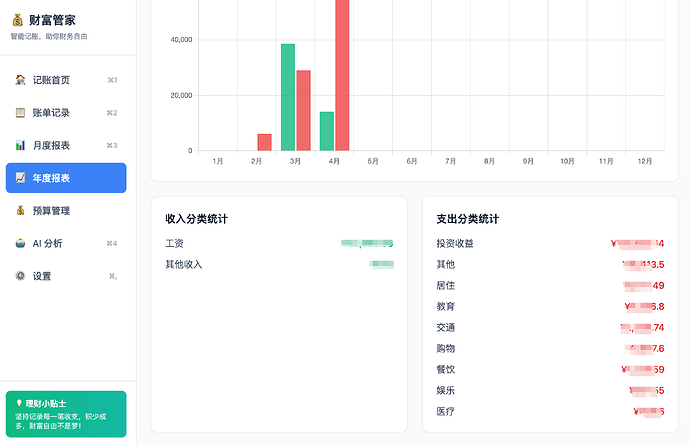Click the 20,000 y-axis label
This screenshot has height=445, width=689.
[181, 95]
